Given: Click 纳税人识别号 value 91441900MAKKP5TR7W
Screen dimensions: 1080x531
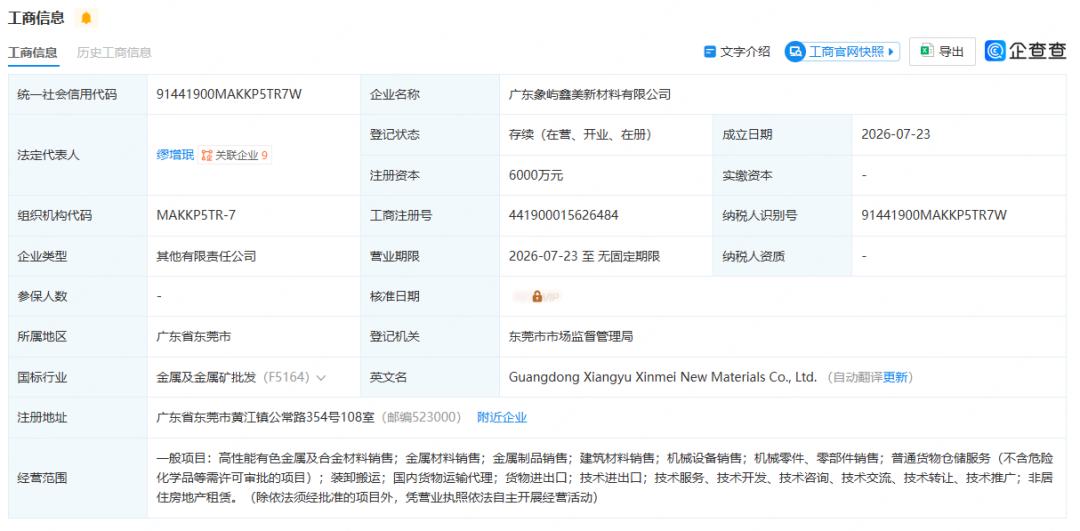Looking at the screenshot, I should [934, 216].
